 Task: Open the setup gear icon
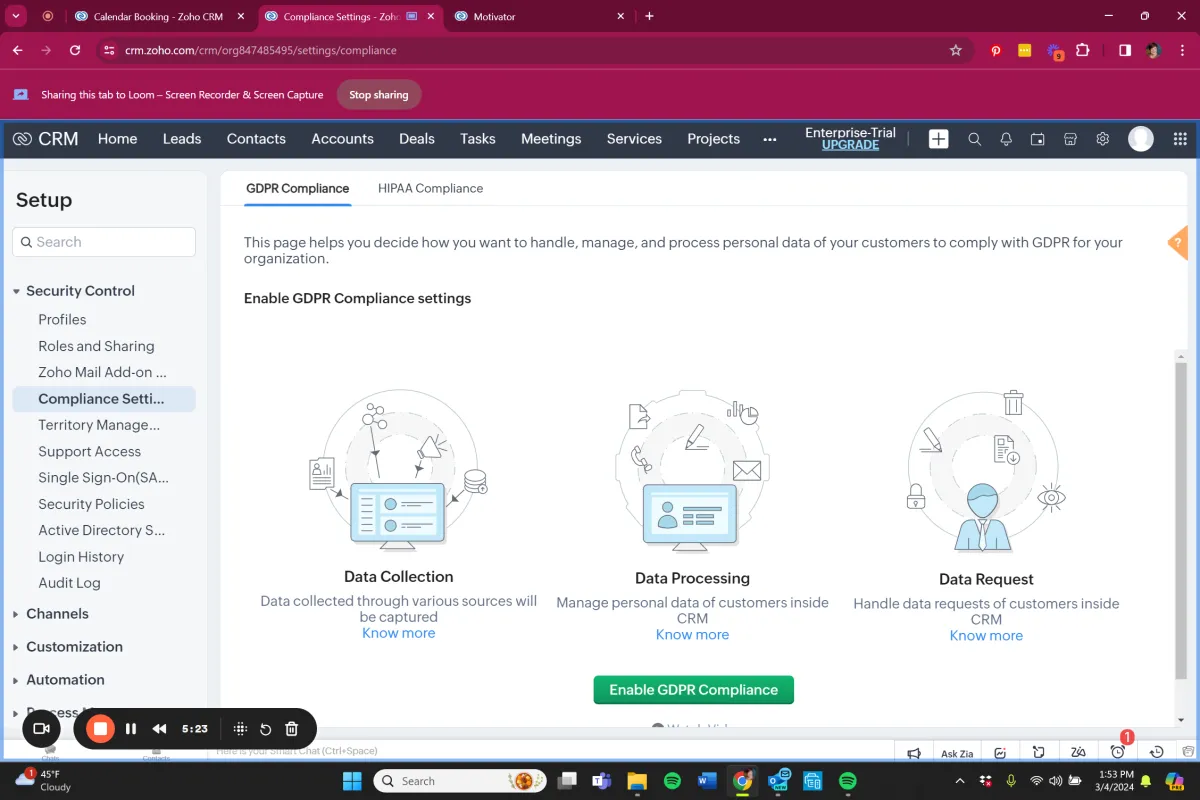(1102, 139)
